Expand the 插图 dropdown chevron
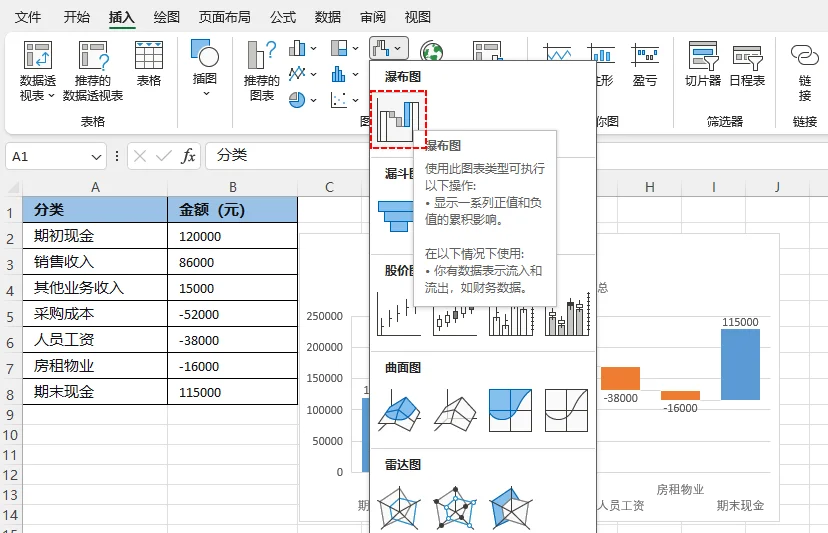 [206, 93]
